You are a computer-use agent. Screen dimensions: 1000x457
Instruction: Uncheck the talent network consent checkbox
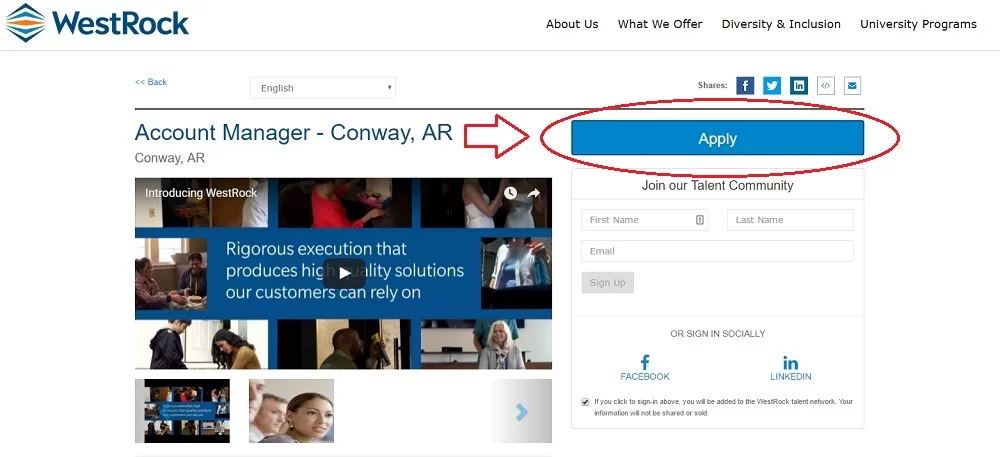click(585, 402)
